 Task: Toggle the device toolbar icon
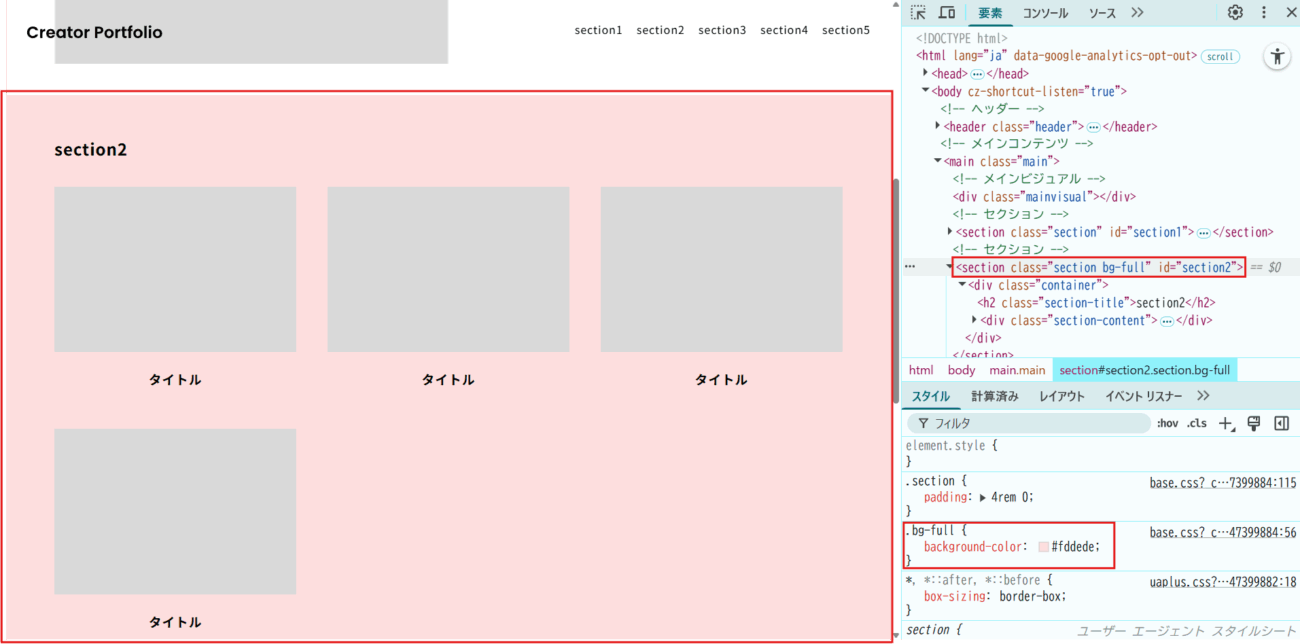946,13
